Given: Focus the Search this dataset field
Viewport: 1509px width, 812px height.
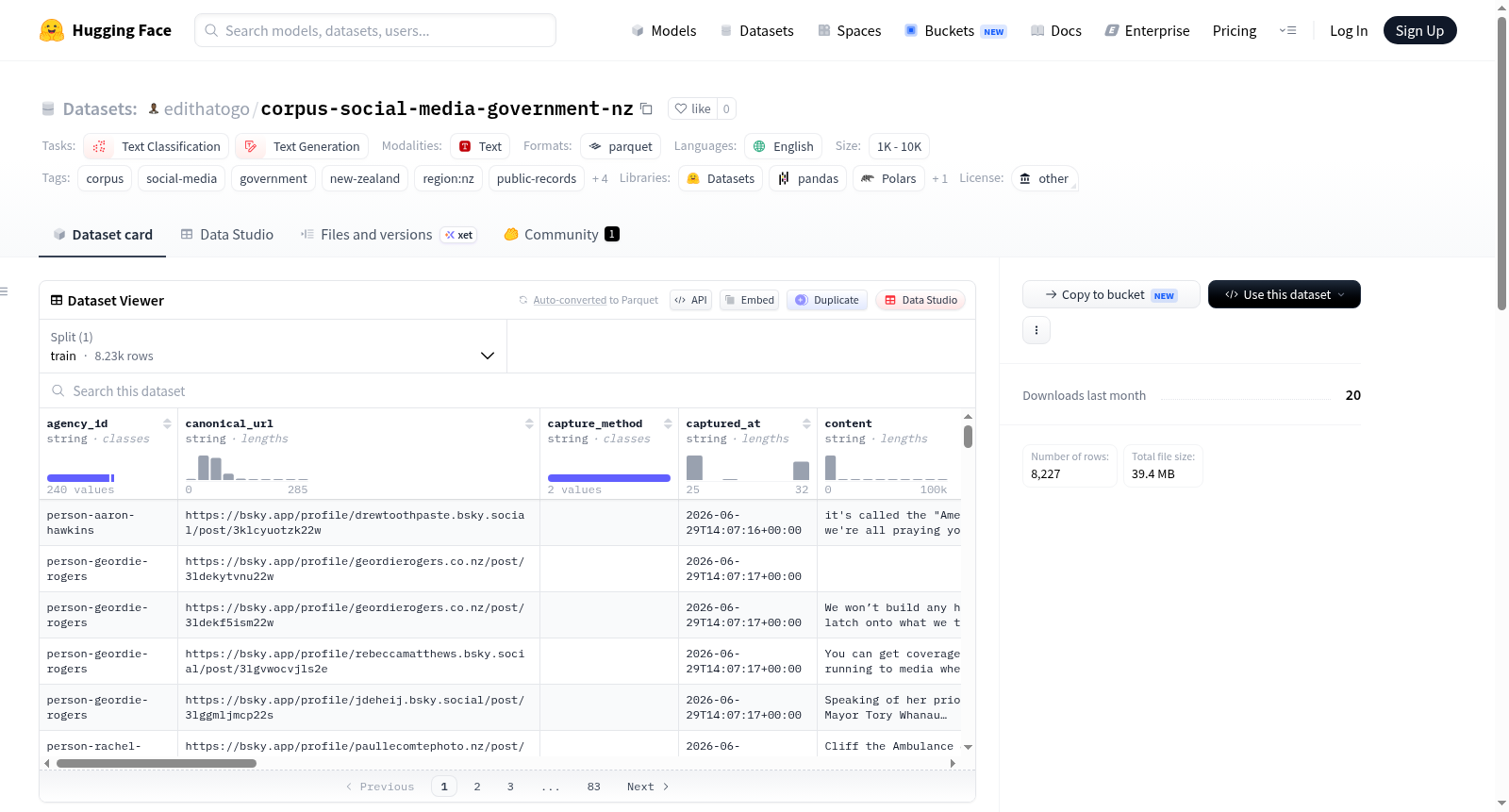Looking at the screenshot, I should tap(507, 390).
